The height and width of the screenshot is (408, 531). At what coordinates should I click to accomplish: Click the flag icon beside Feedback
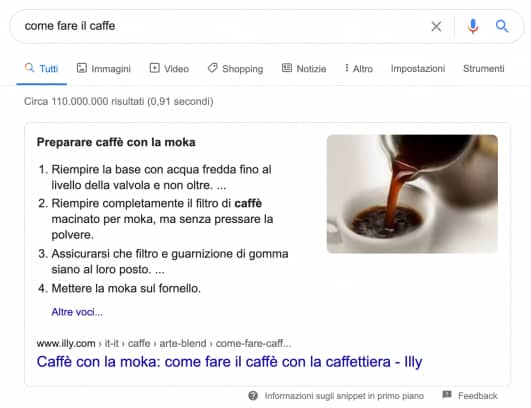click(447, 395)
